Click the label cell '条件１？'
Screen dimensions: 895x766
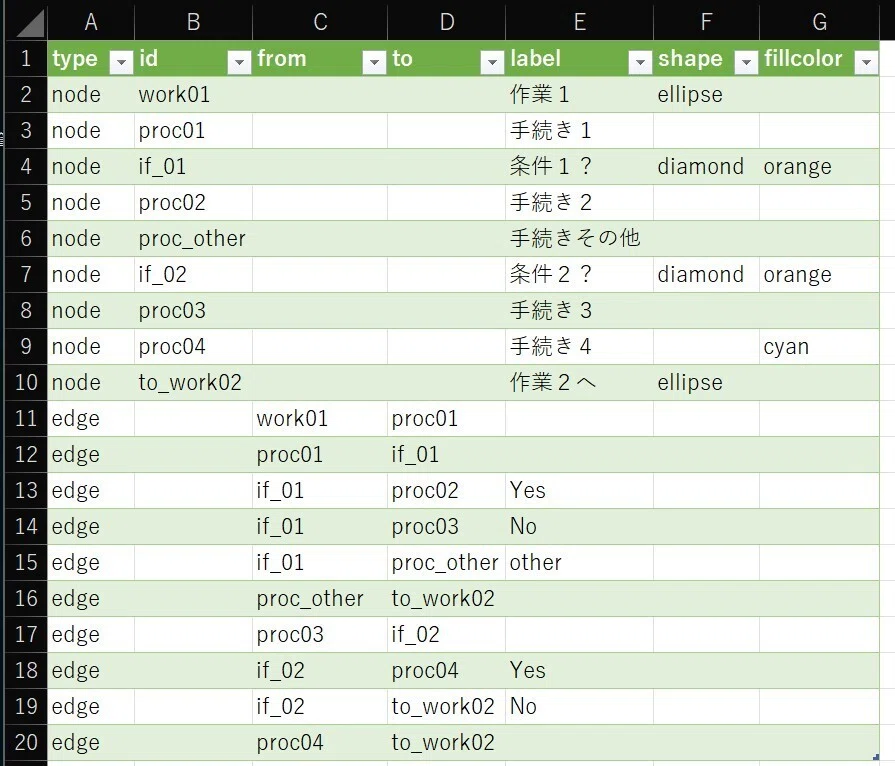579,167
